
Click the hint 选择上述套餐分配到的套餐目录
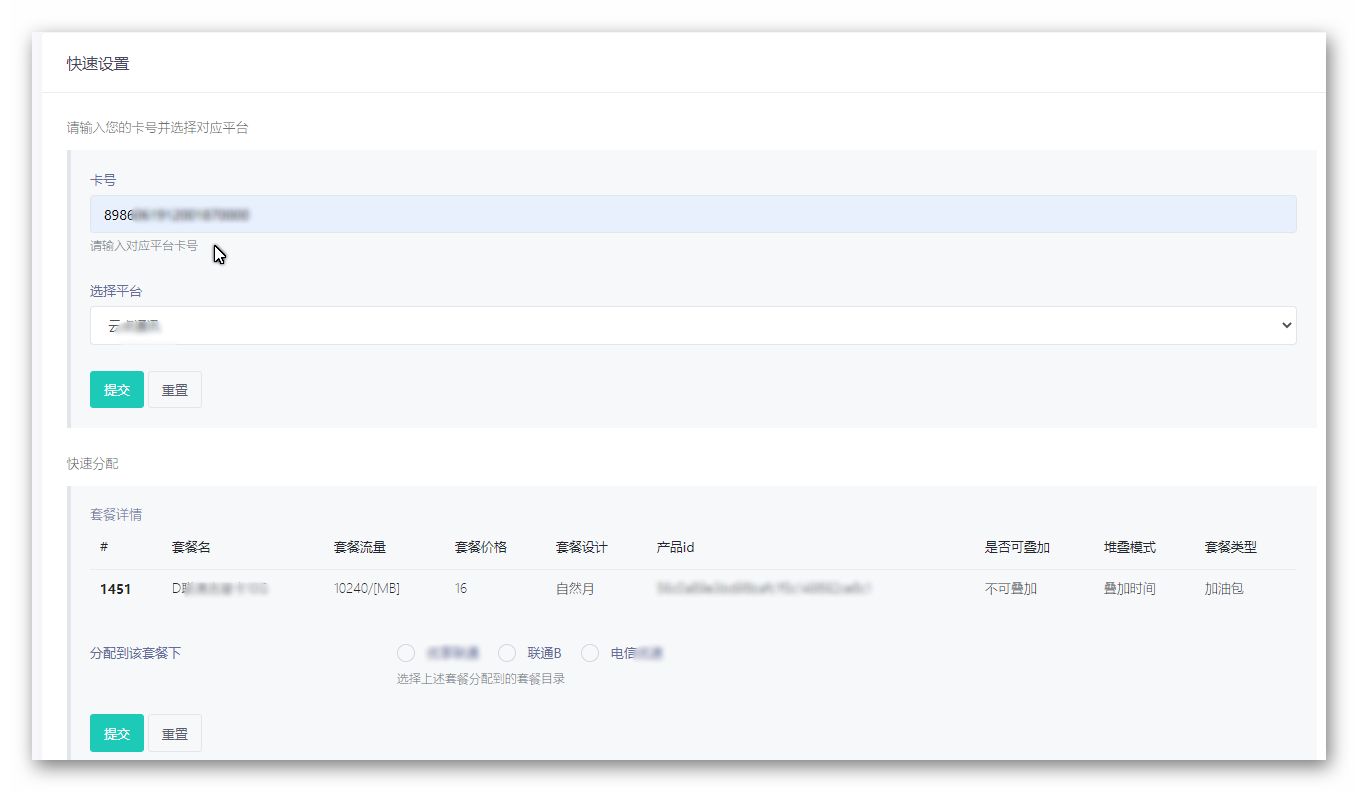tap(481, 679)
